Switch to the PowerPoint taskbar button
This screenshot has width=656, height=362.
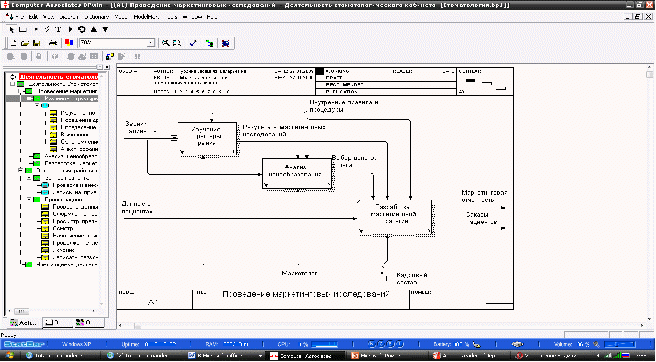tap(388, 355)
